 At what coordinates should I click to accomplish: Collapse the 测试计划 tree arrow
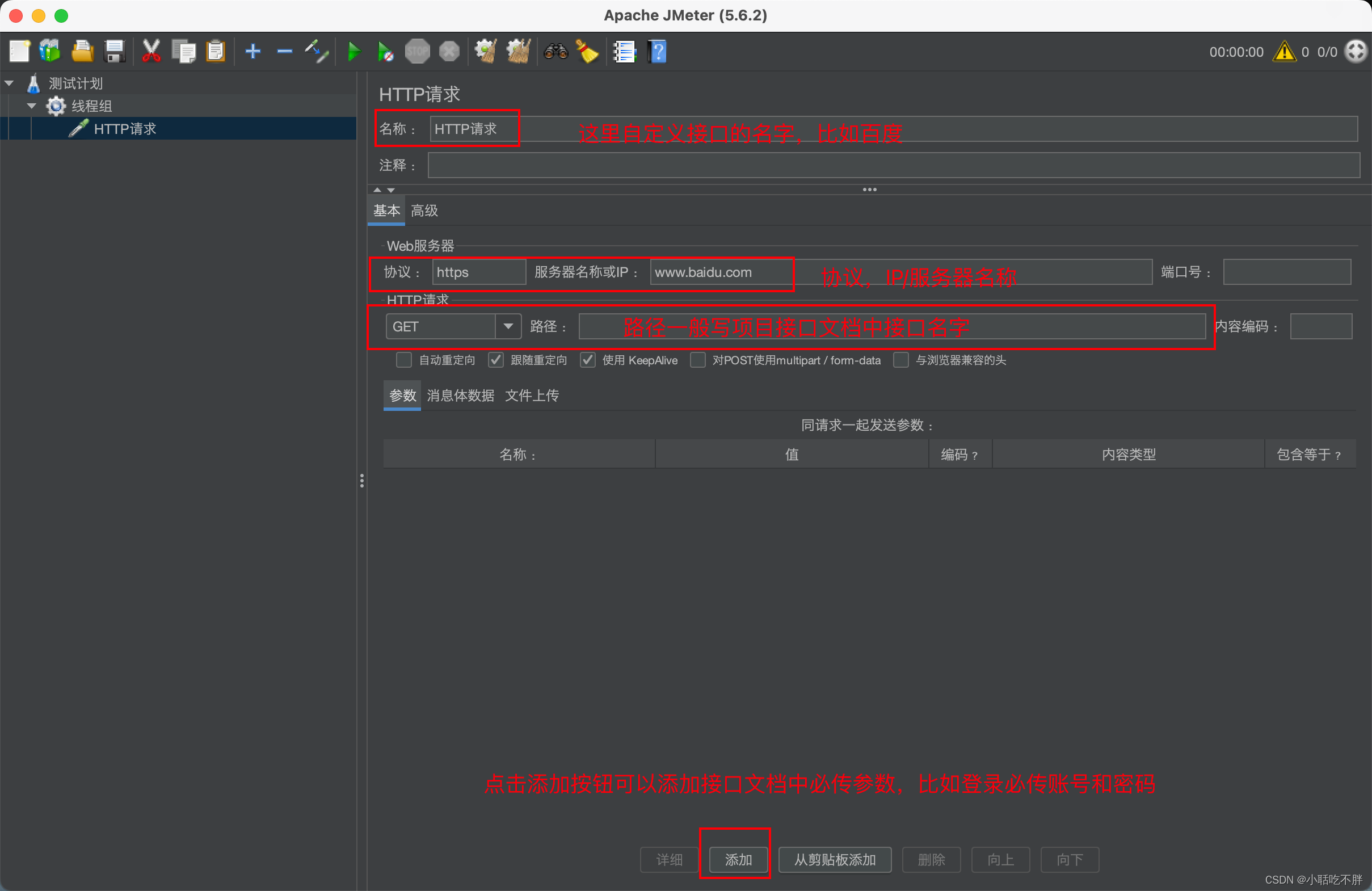(x=9, y=83)
